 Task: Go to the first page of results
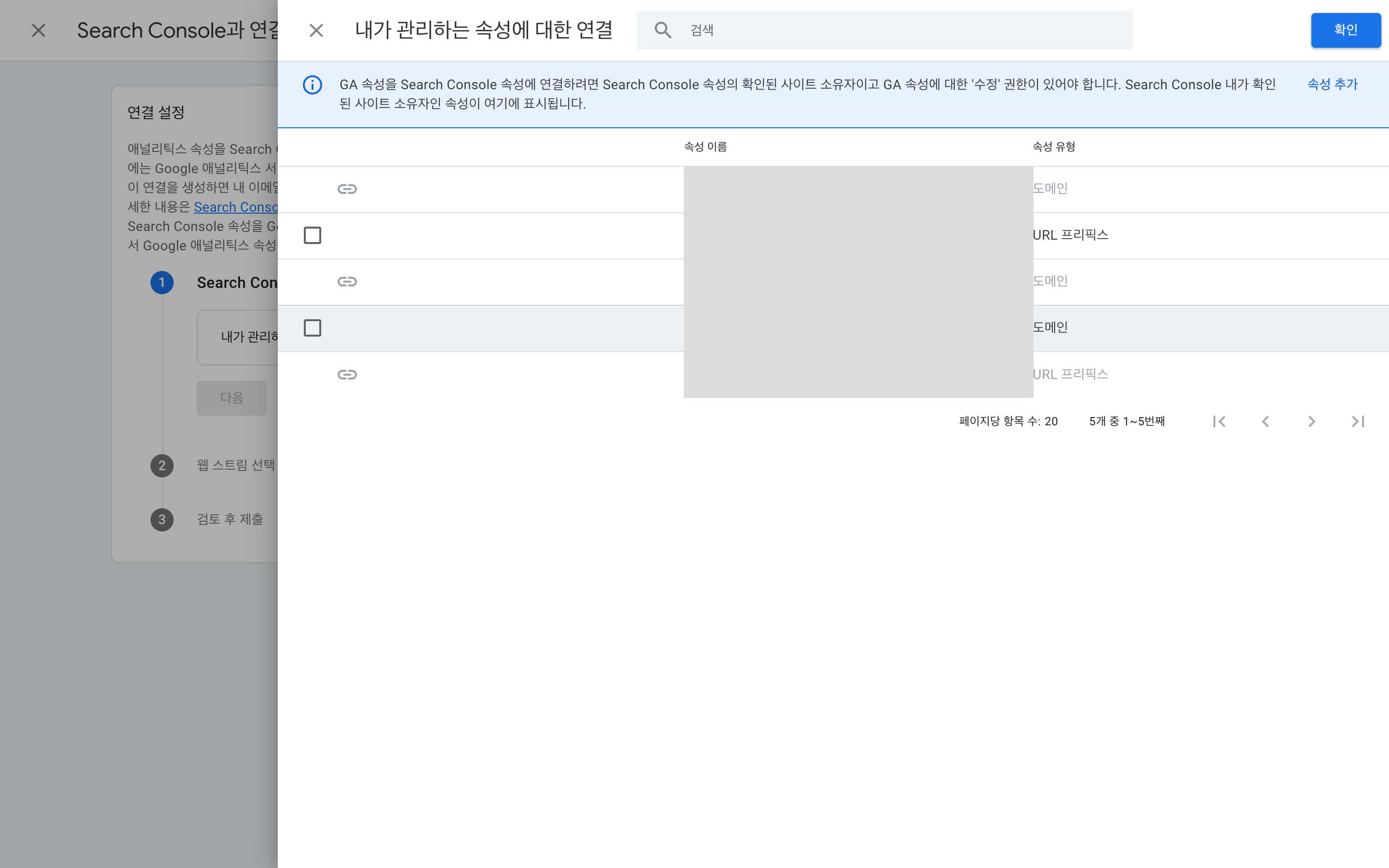(1219, 421)
